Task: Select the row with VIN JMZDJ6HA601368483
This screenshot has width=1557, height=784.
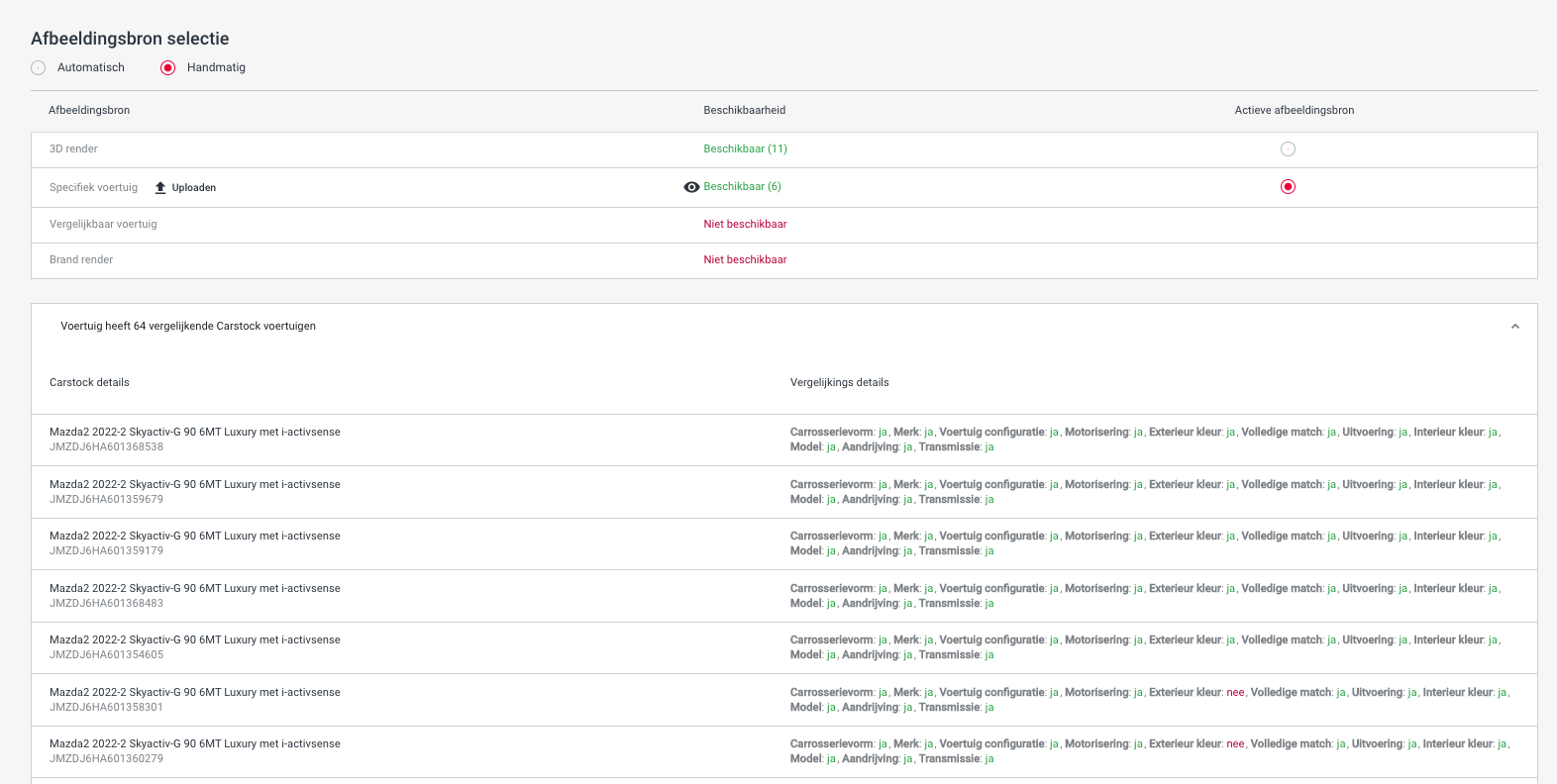Action: pyautogui.click(x=106, y=604)
